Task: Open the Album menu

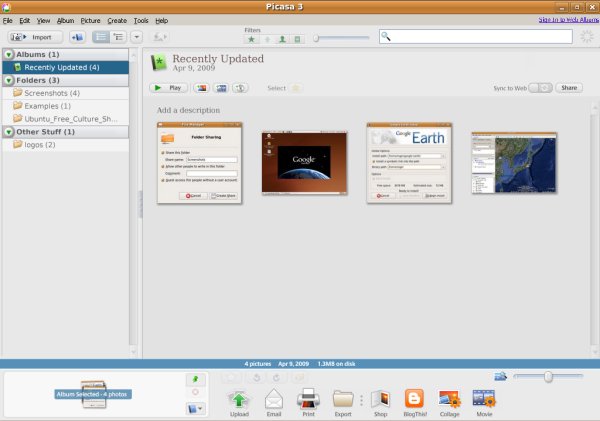Action: tap(65, 21)
